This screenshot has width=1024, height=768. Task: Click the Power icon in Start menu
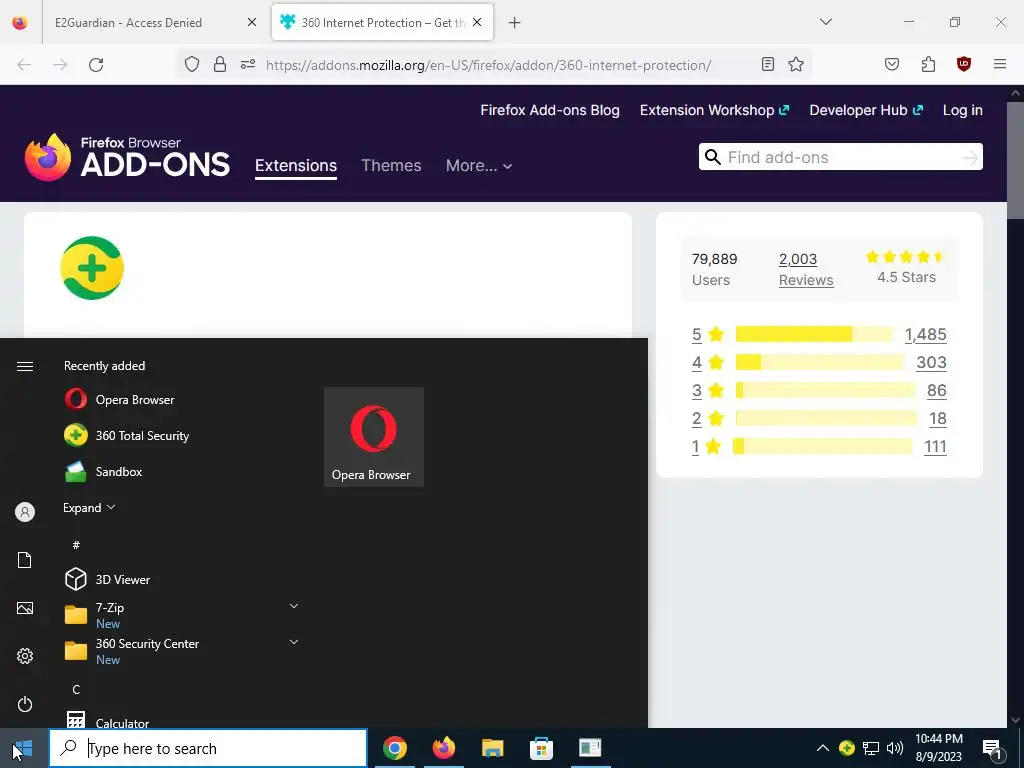tap(25, 704)
